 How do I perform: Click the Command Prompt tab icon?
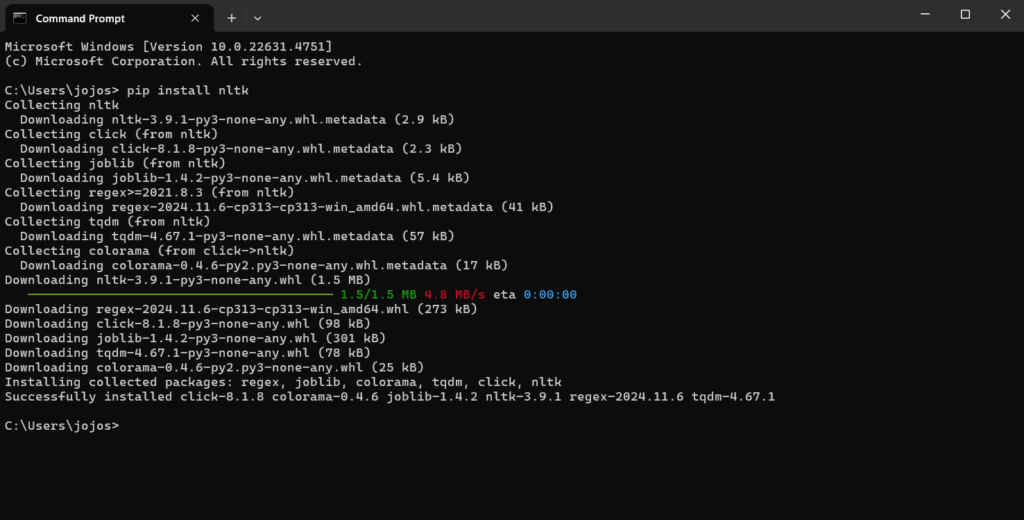click(x=19, y=17)
